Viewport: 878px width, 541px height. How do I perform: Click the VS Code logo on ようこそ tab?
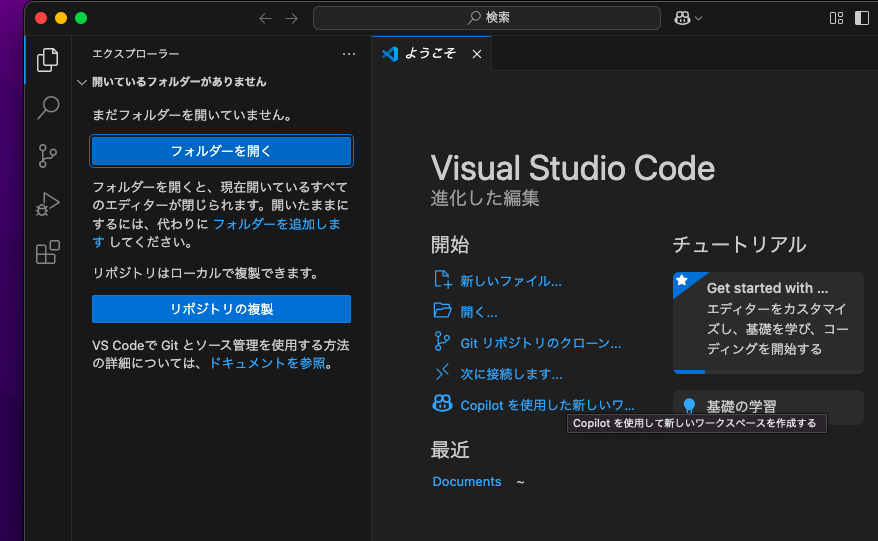point(390,54)
